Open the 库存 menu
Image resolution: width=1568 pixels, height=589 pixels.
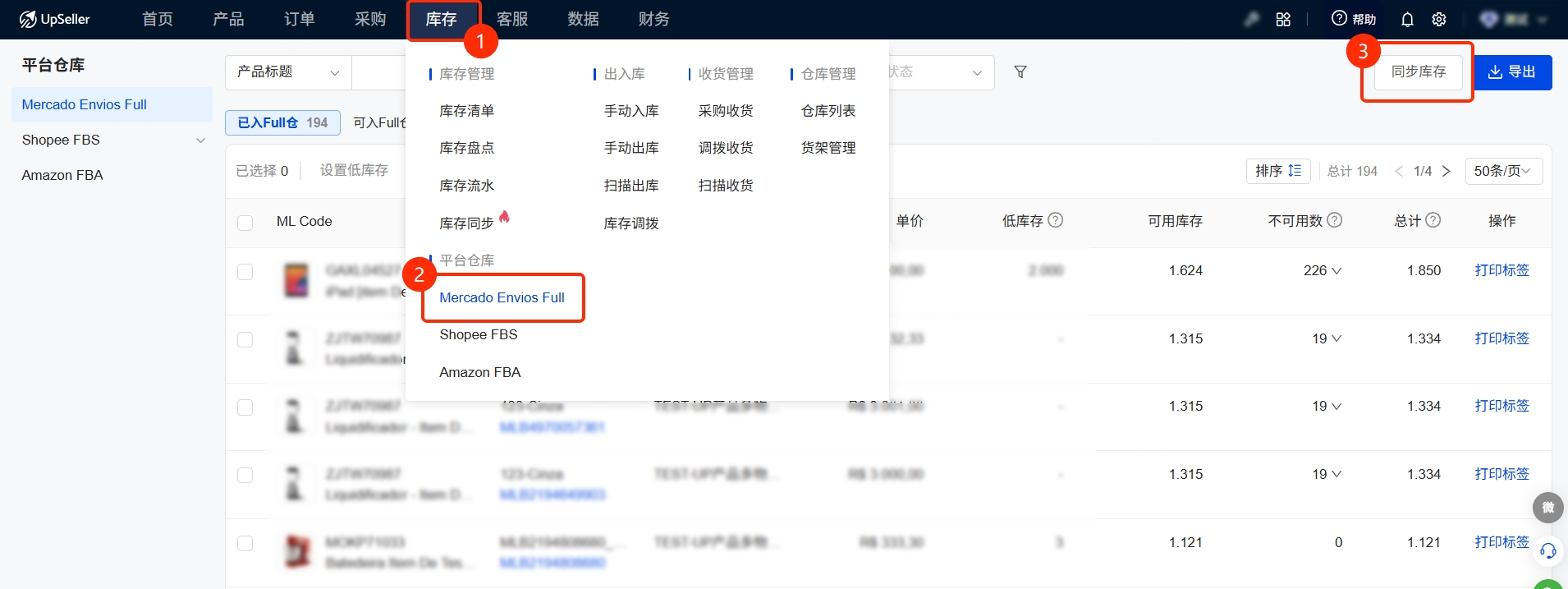pyautogui.click(x=442, y=19)
